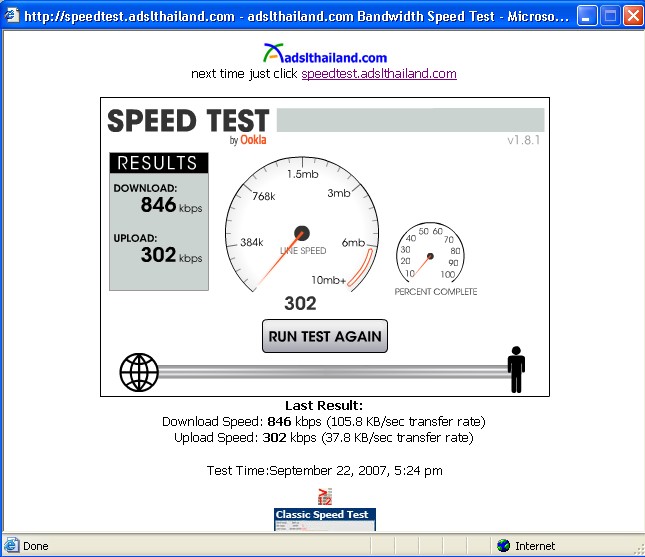Click the Upload Speed 37.8 KB/sec line
The image size is (645, 557).
click(324, 437)
